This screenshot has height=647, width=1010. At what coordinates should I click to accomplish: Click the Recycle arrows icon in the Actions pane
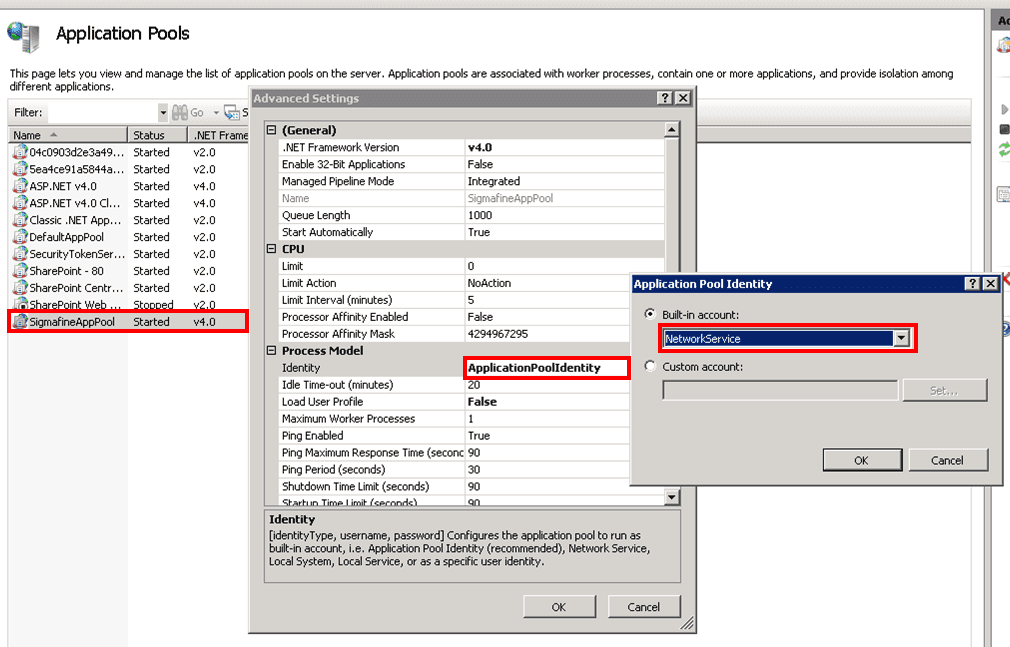(x=1004, y=147)
